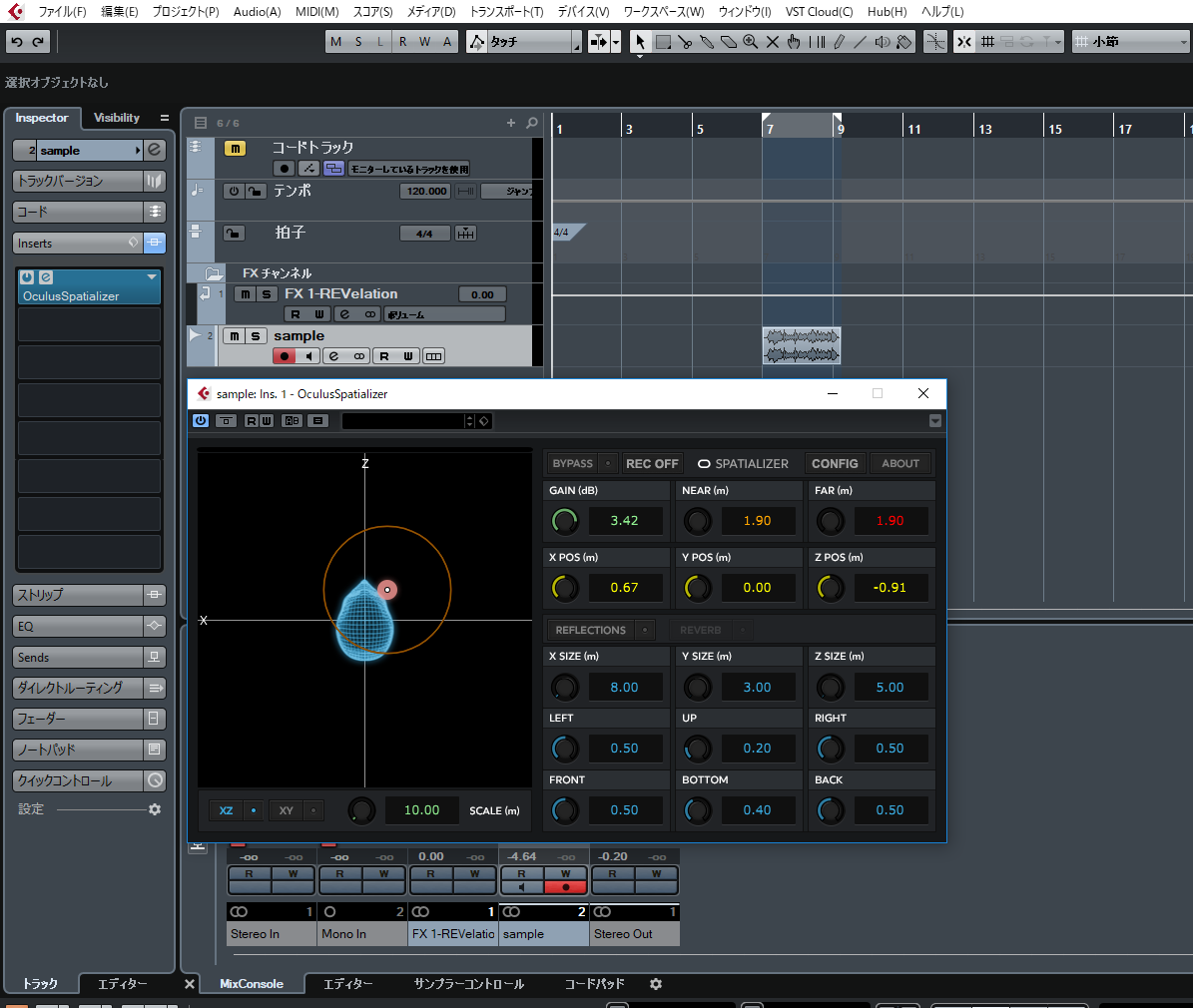Select XZ view button
This screenshot has height=1008, width=1193.
[226, 810]
